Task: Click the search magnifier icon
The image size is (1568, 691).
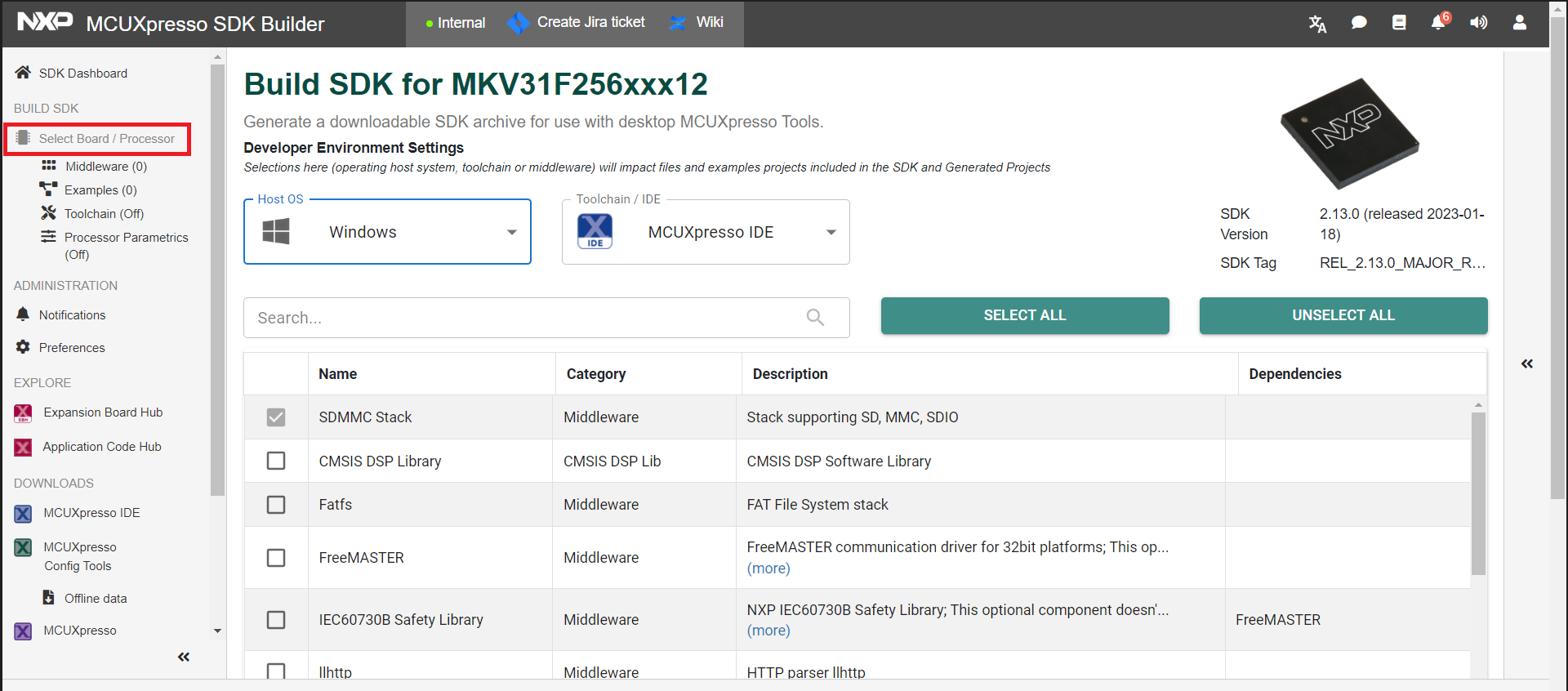Action: (815, 317)
